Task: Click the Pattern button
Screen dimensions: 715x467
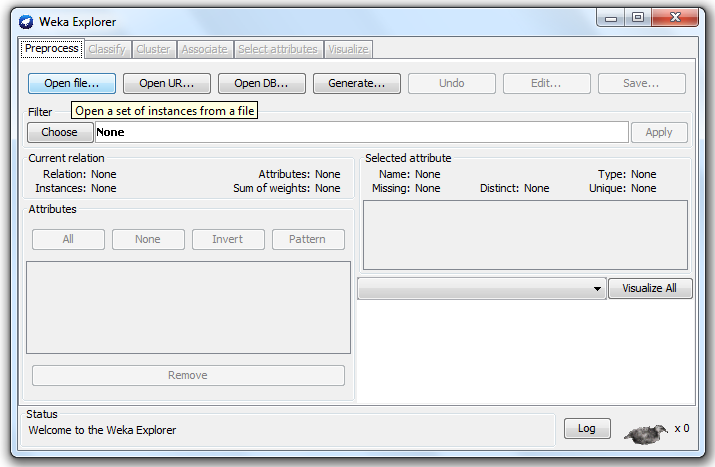Action: 308,239
